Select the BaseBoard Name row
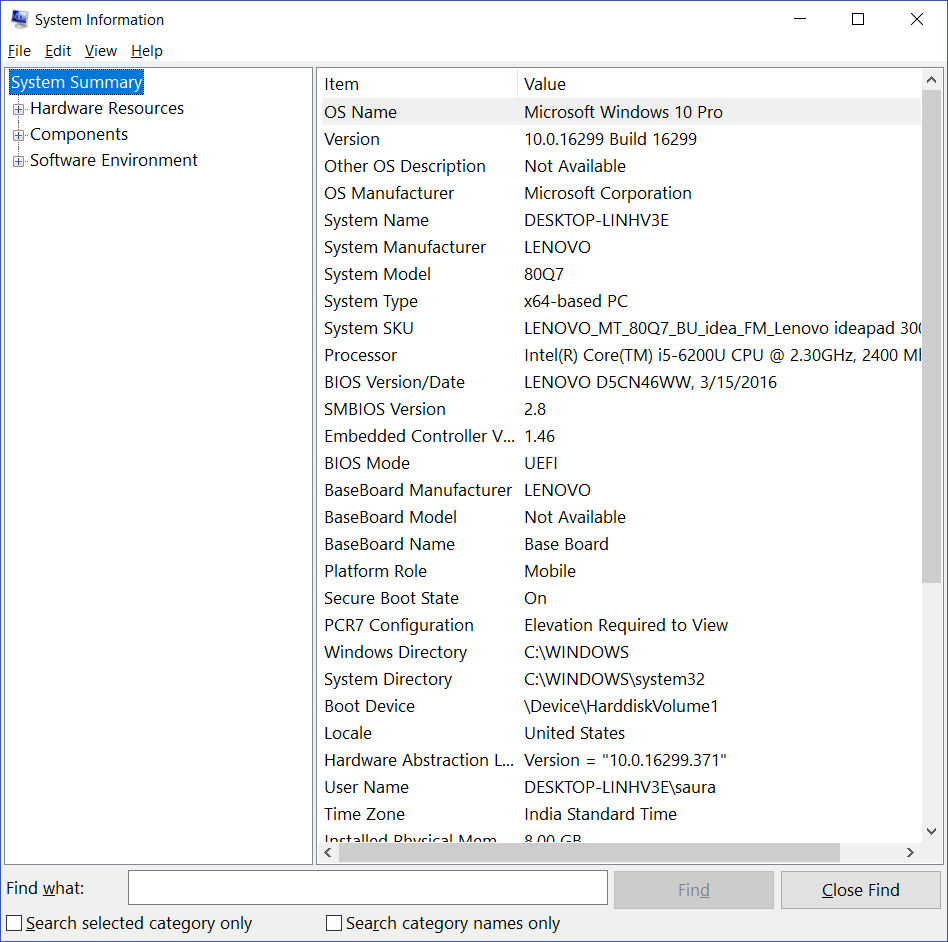The height and width of the screenshot is (942, 948). click(621, 544)
